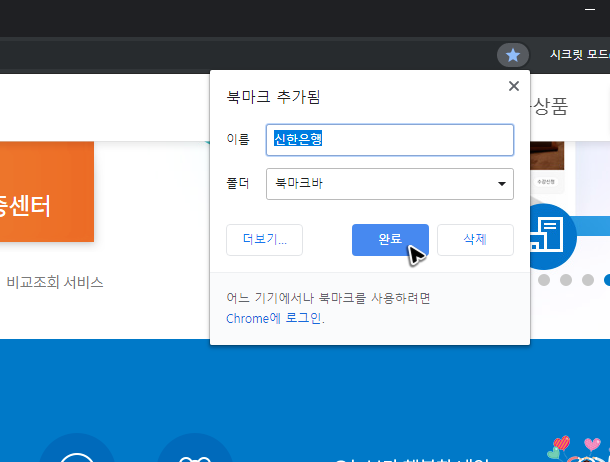Close the bookmark added dialog

click(514, 86)
